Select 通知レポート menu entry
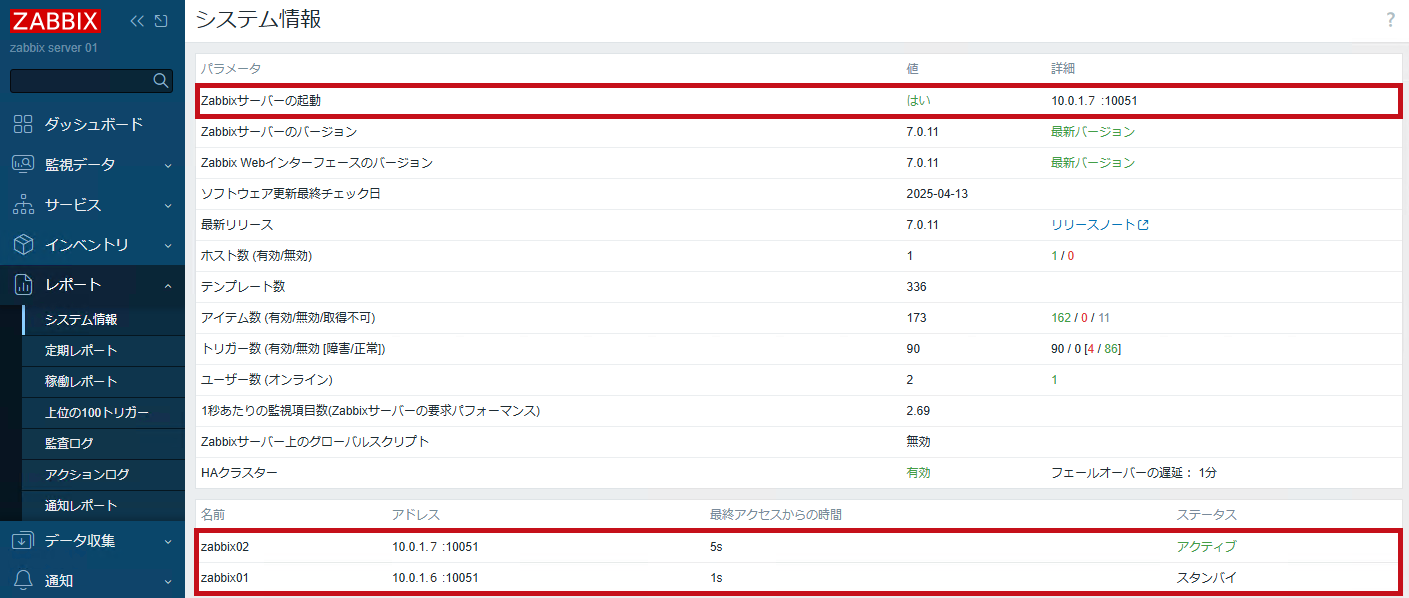The image size is (1409, 598). [81, 505]
